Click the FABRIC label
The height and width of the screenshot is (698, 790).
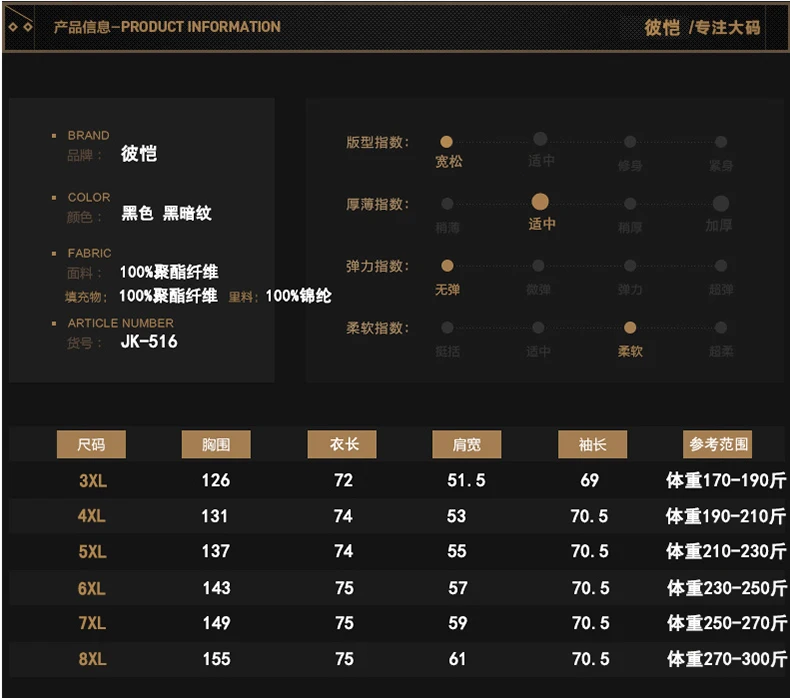[x=90, y=253]
